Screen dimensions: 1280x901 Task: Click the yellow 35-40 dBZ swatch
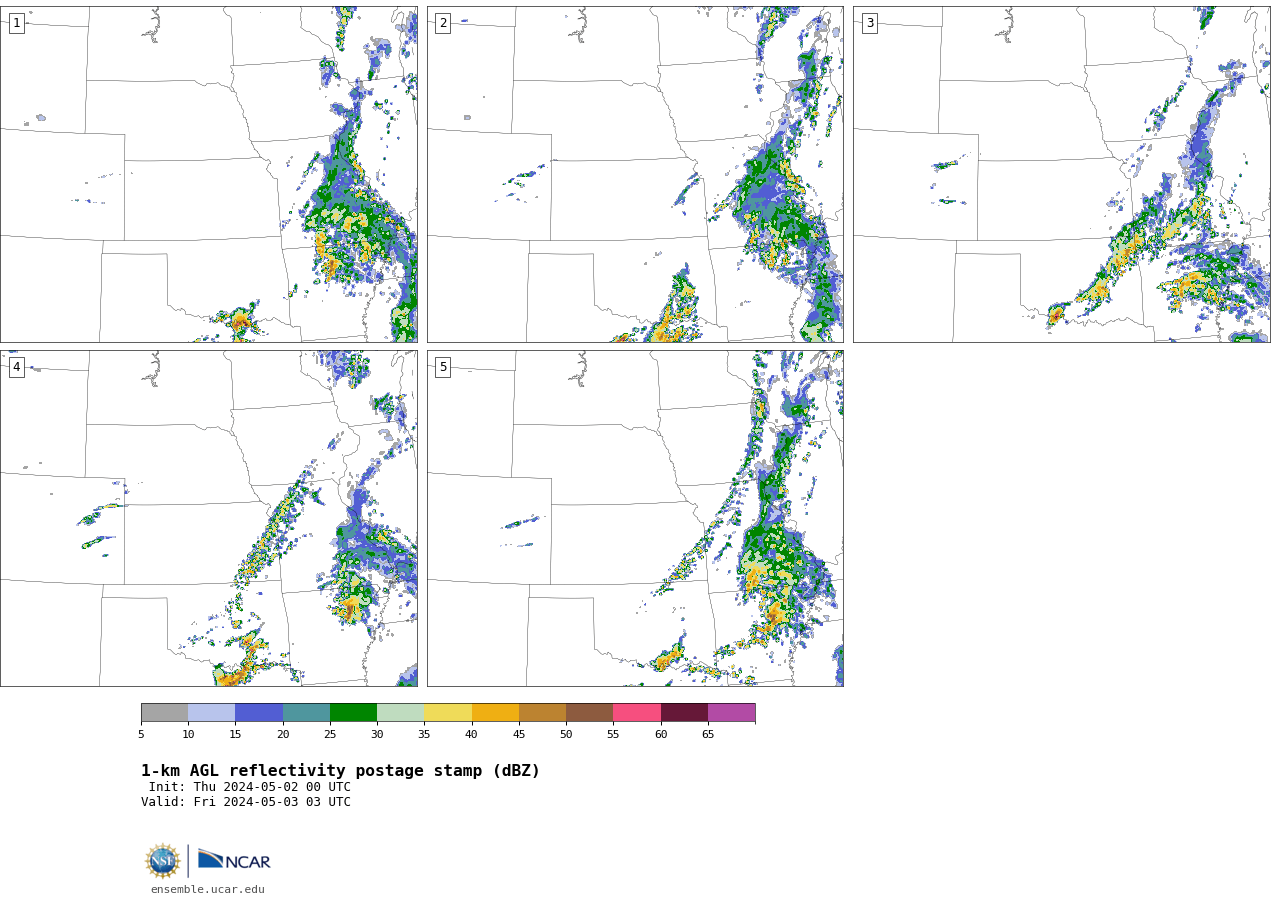point(448,712)
